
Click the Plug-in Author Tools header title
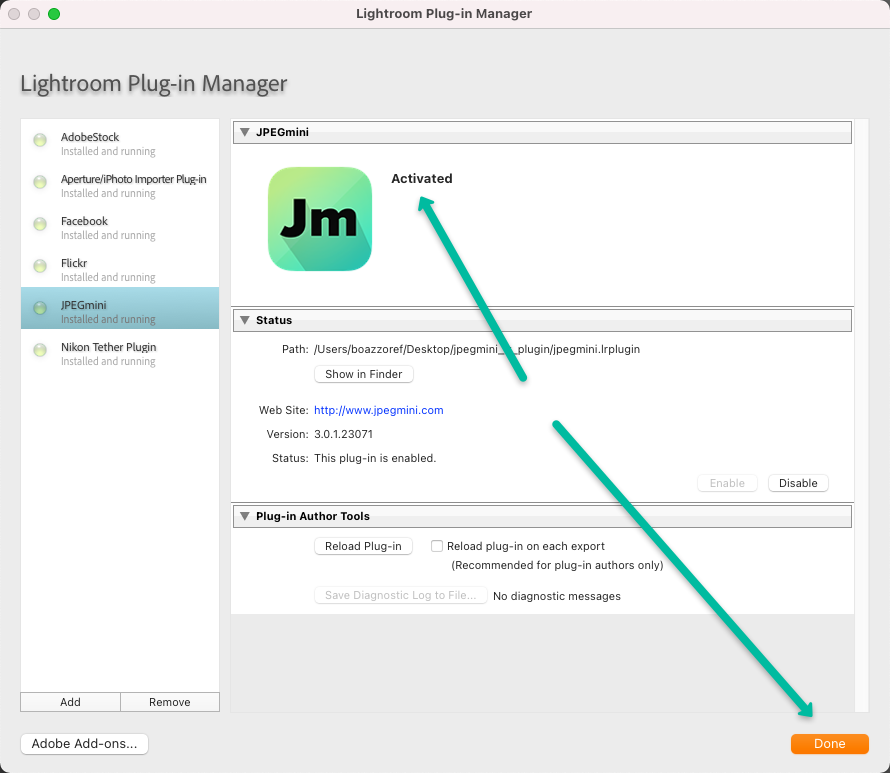(x=313, y=516)
